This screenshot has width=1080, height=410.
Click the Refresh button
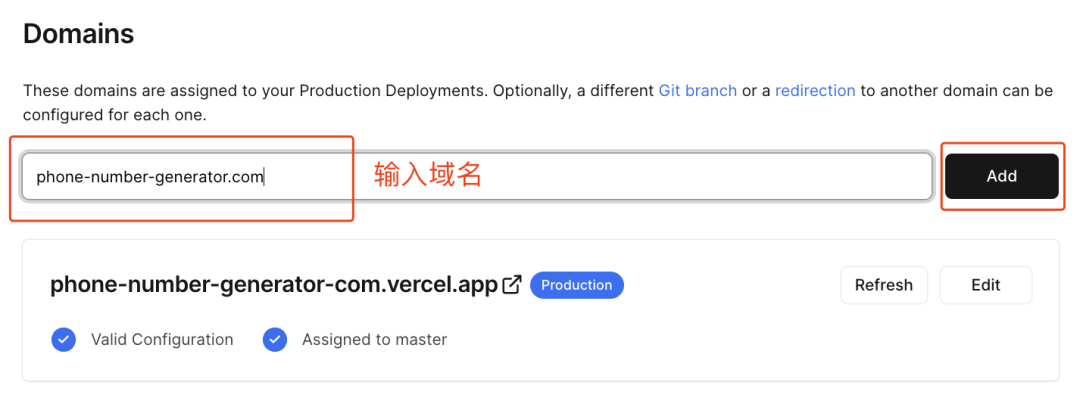883,285
